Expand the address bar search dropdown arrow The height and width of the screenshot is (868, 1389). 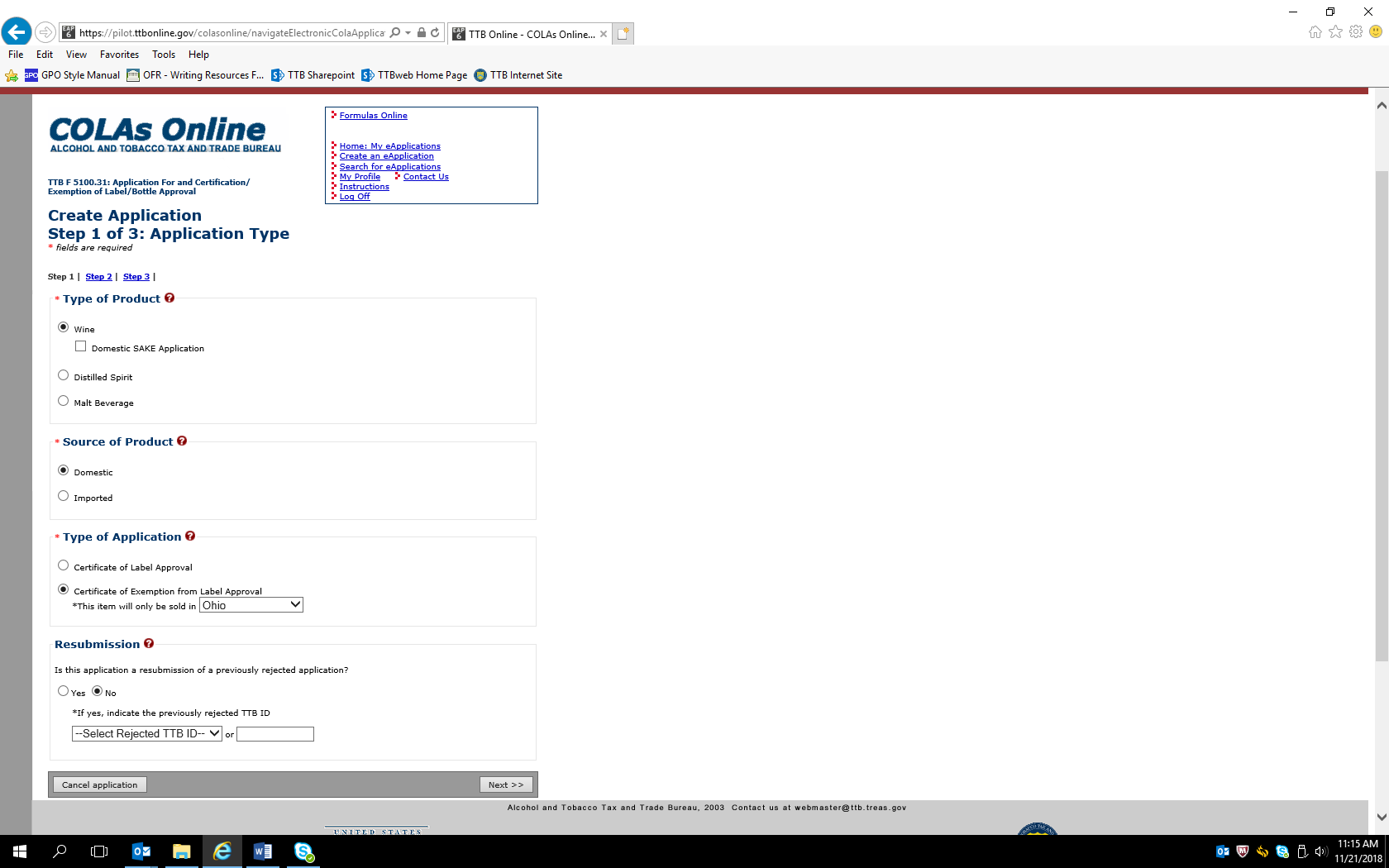coord(408,33)
